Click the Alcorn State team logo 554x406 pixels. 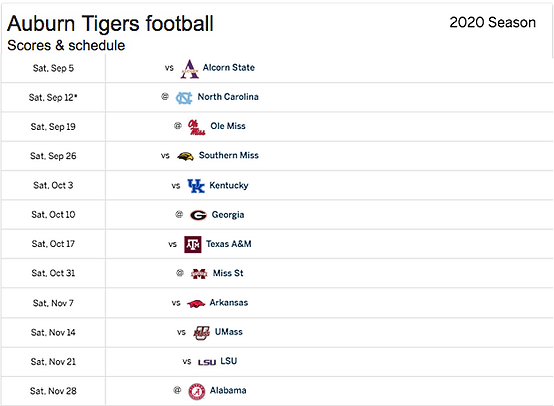[x=190, y=69]
